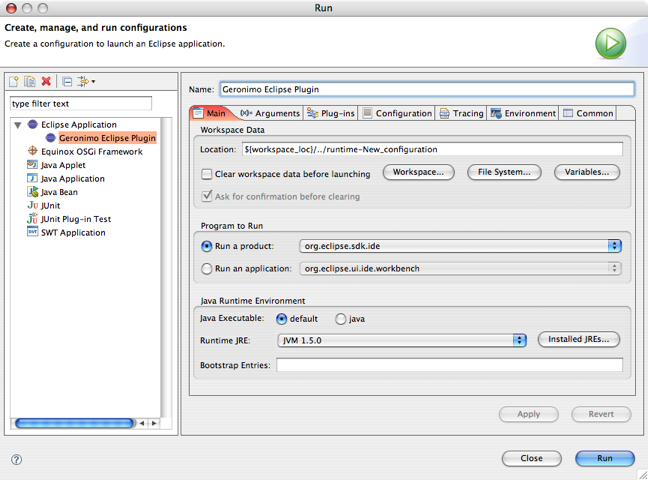Click the Java Bean icon
648x480 pixels.
pos(32,191)
